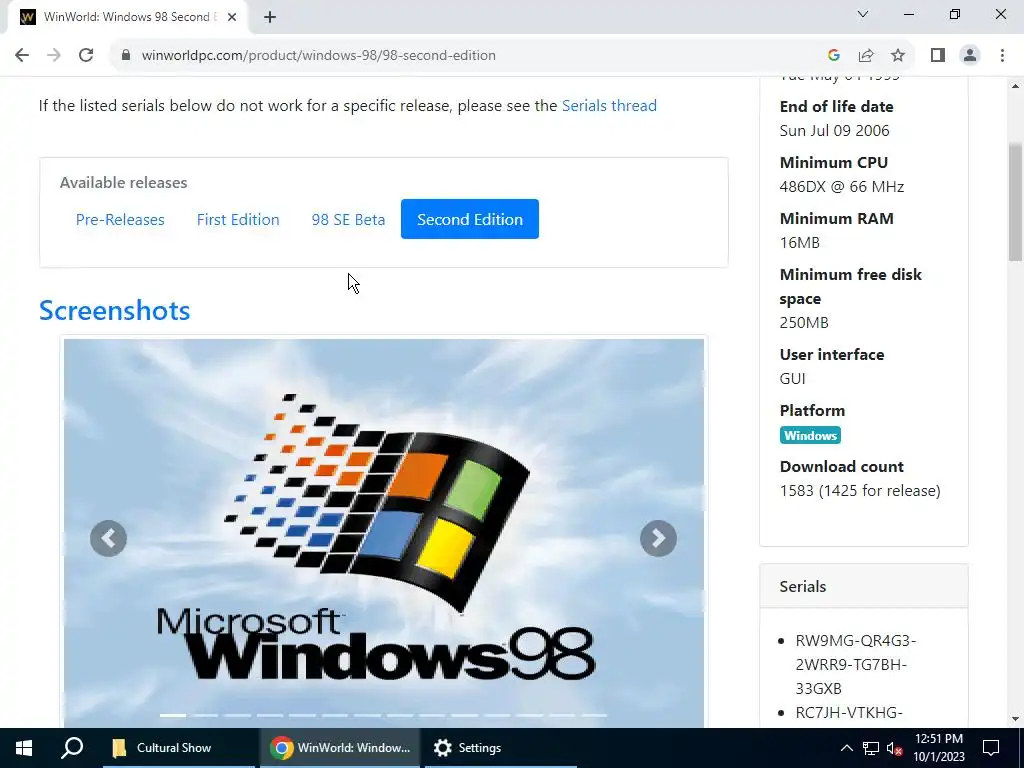The image size is (1024, 768).
Task: Click the 16MB minimum RAM value
Action: pyautogui.click(x=799, y=243)
